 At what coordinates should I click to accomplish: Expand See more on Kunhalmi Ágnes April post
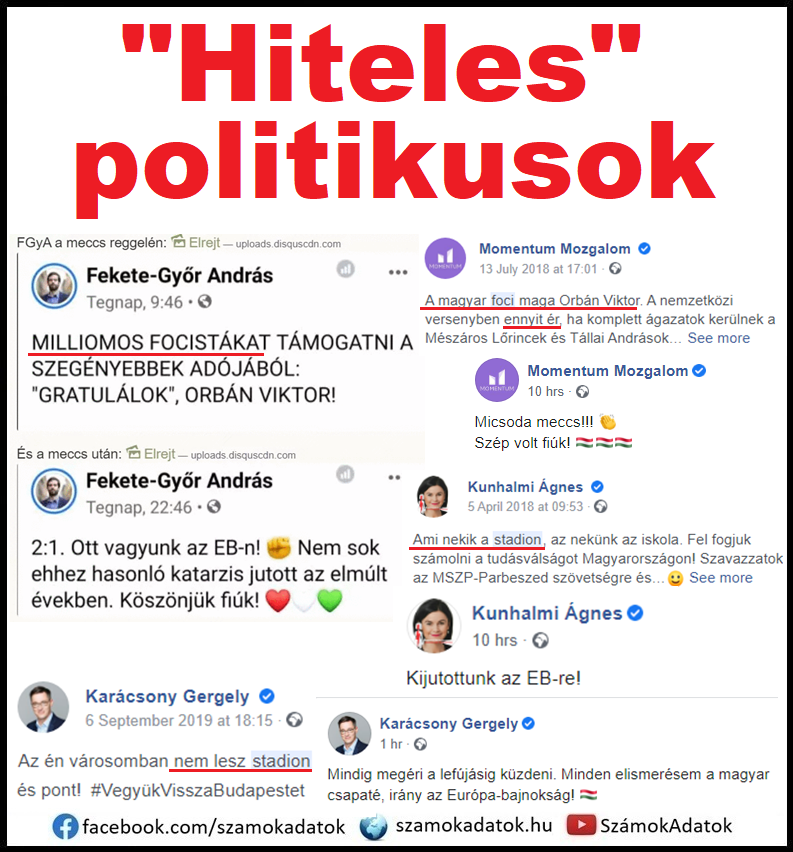[721, 578]
